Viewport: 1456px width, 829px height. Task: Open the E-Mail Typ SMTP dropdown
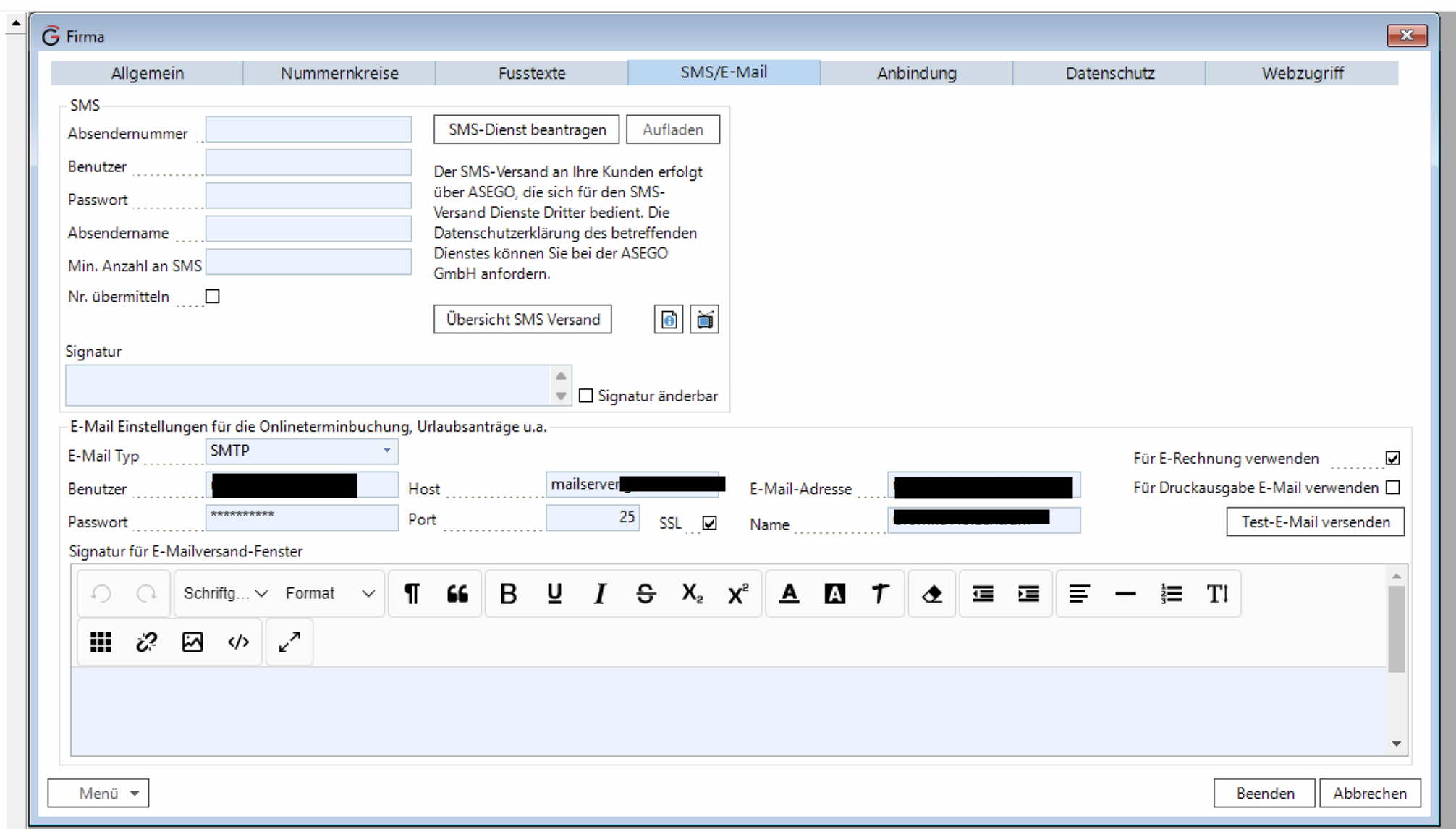(386, 451)
